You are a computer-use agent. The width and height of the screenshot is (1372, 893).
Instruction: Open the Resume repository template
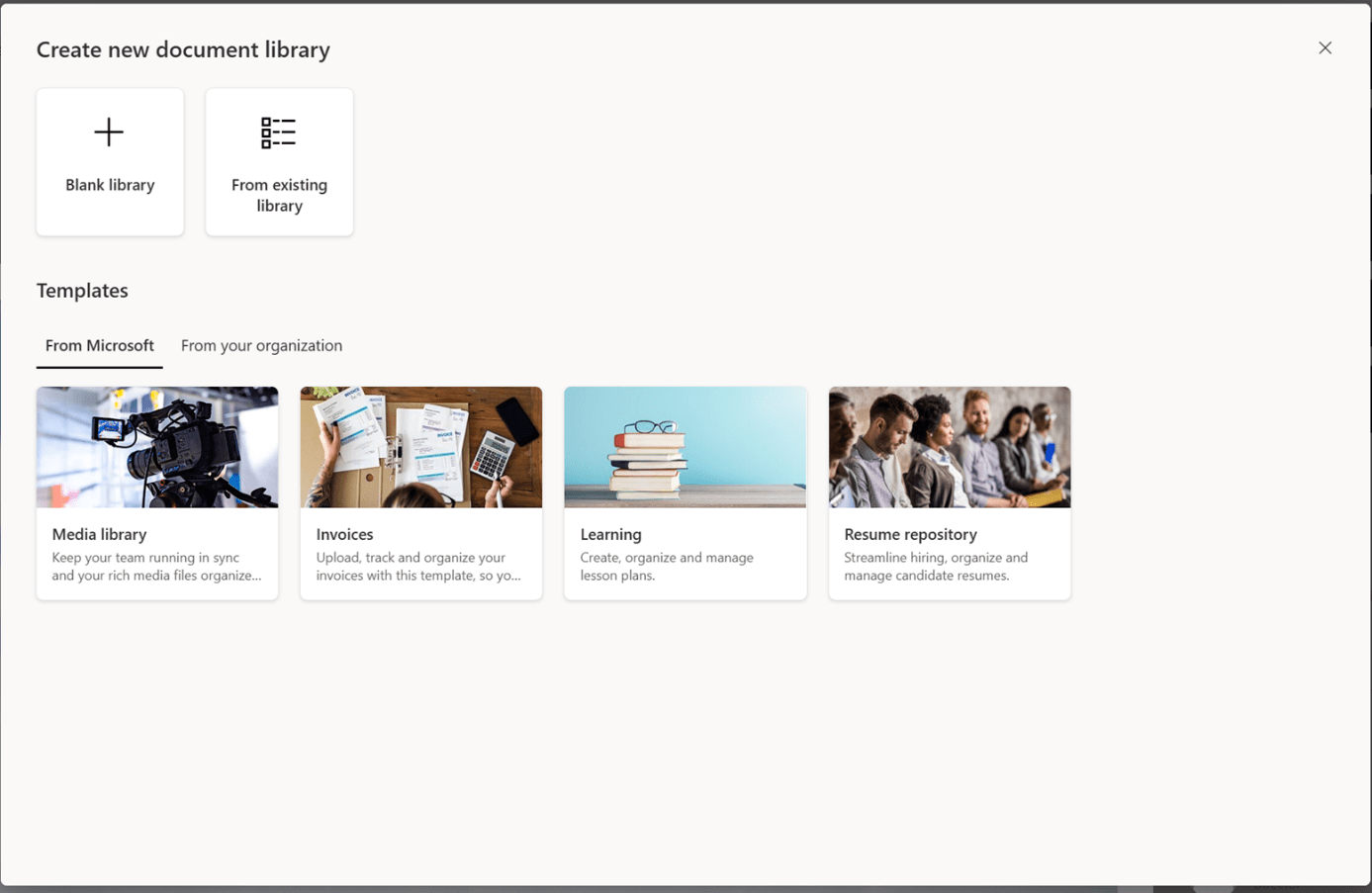[949, 492]
